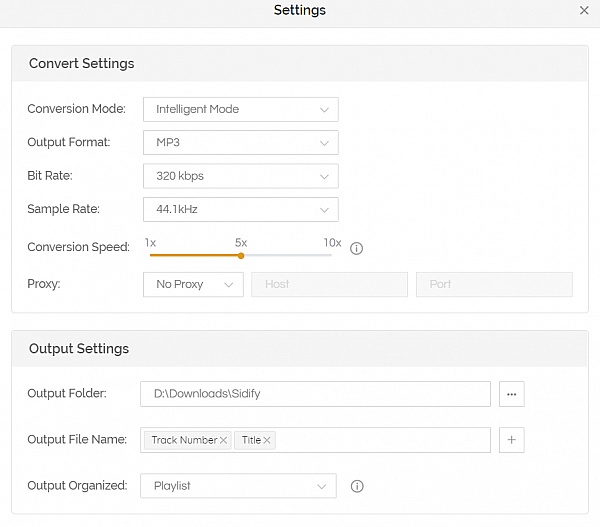600x527 pixels.
Task: Click the Conversion Speed slider handle
Action: coord(241,255)
